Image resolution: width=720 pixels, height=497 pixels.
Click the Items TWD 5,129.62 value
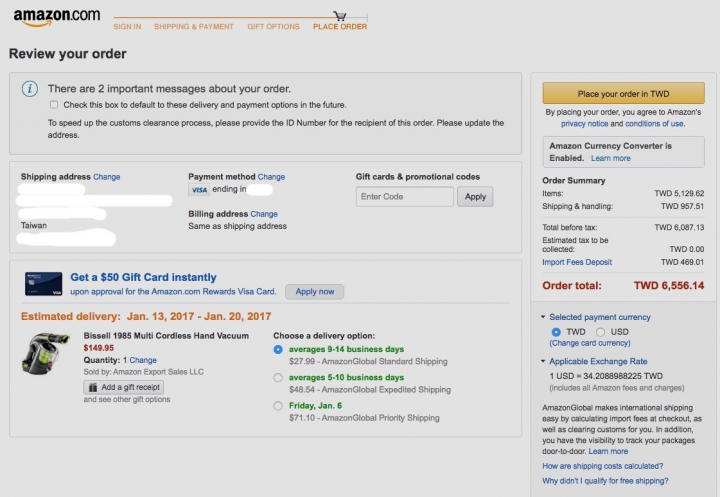tap(680, 193)
